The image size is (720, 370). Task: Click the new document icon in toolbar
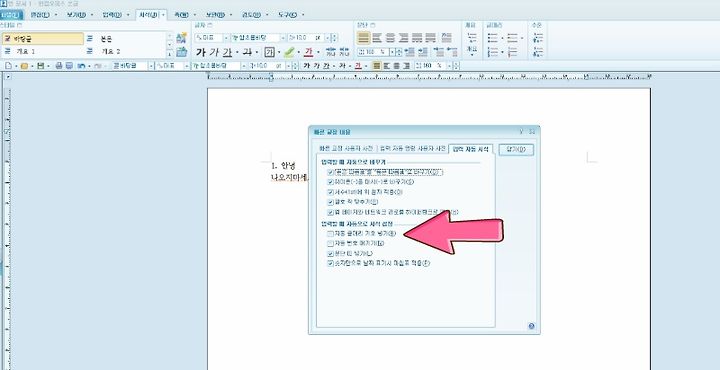8,66
